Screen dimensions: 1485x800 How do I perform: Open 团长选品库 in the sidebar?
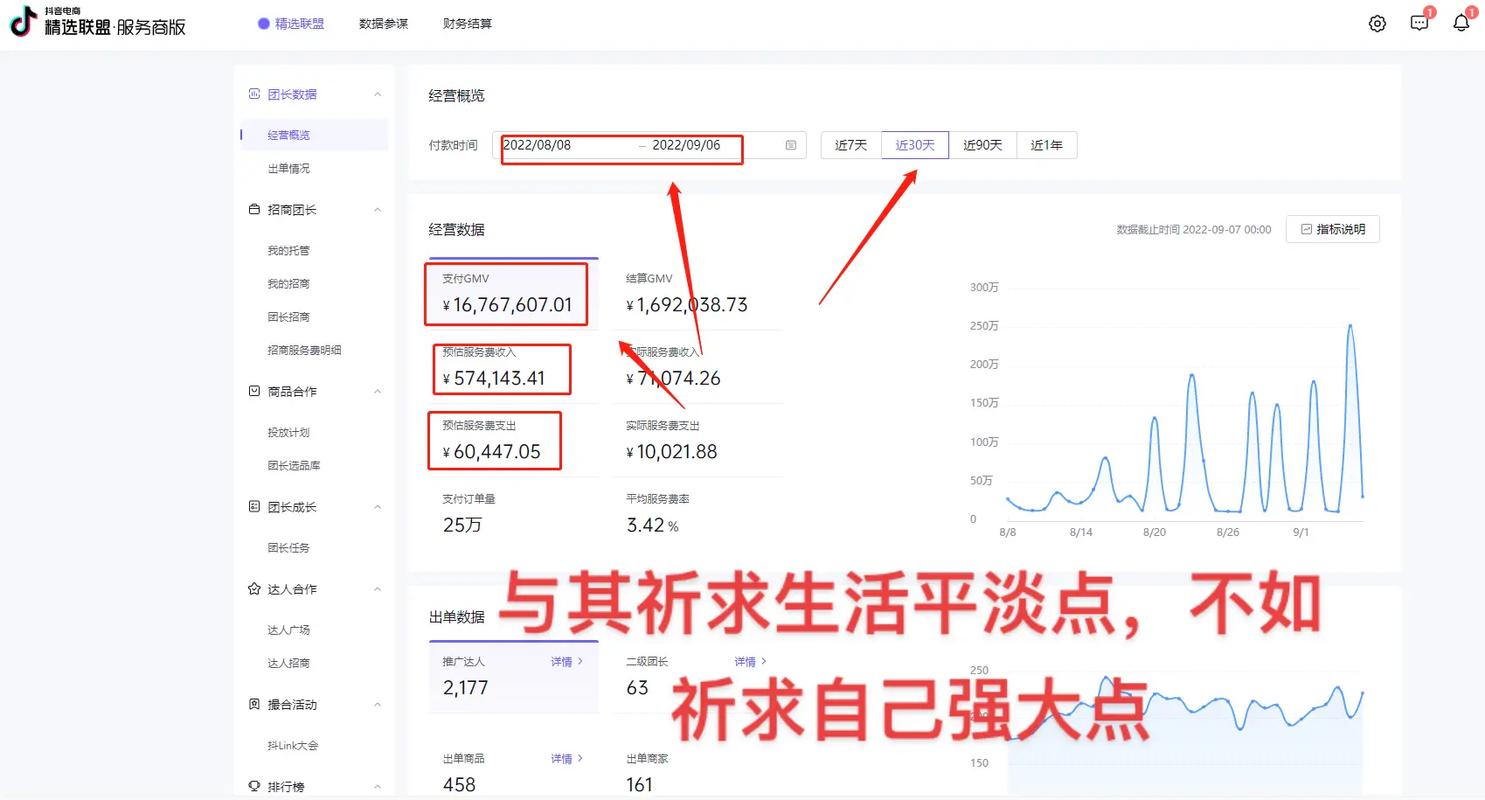(x=294, y=465)
